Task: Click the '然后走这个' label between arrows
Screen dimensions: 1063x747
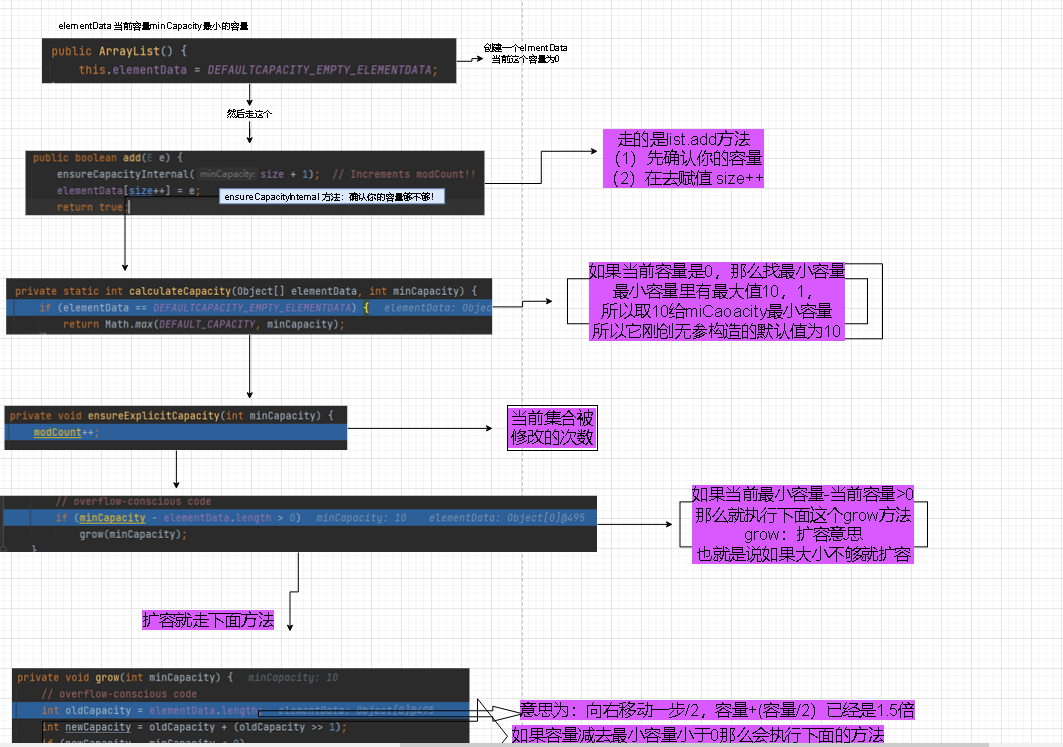Action: pos(249,113)
